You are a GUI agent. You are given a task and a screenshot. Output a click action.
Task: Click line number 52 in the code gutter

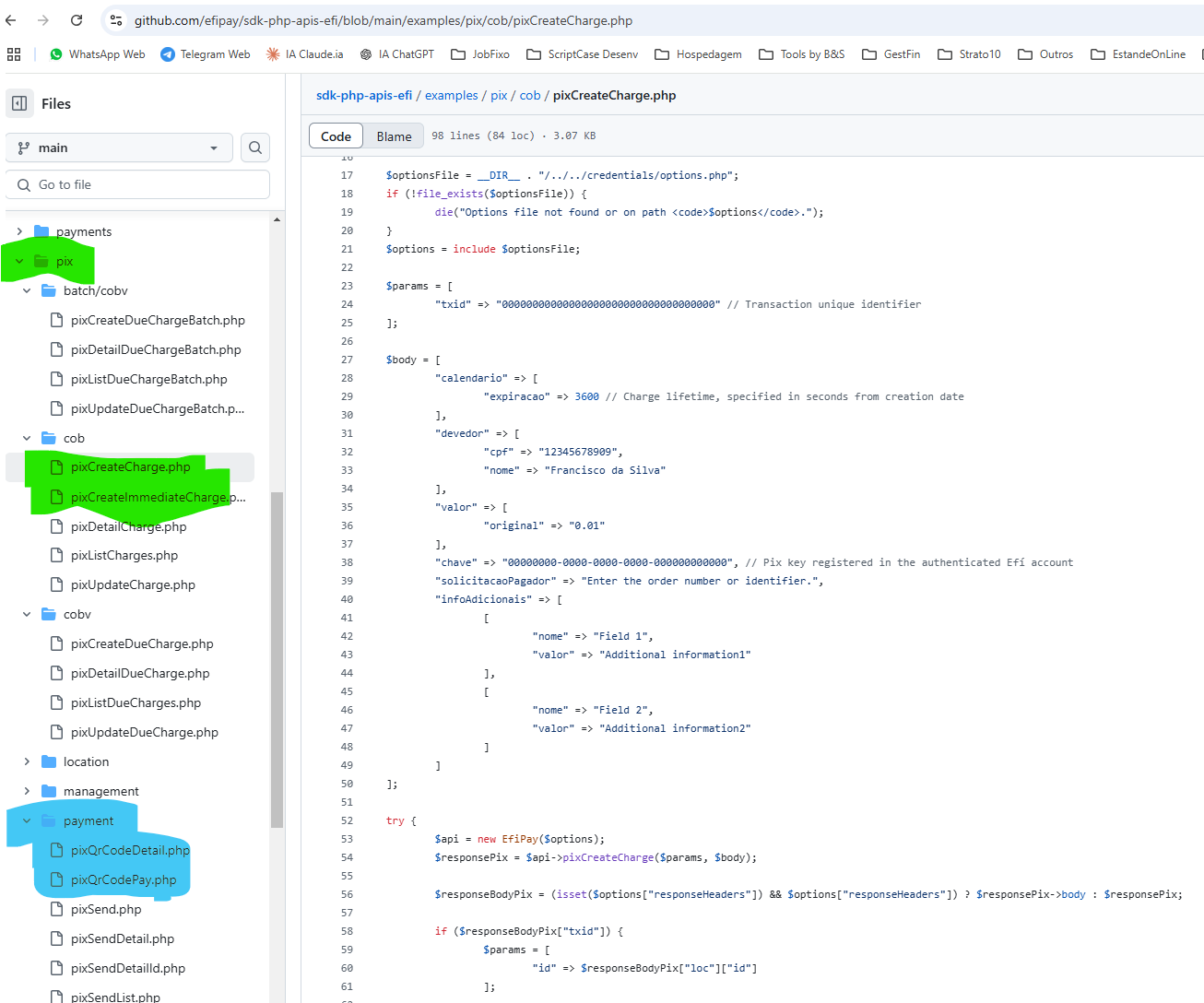coord(347,820)
